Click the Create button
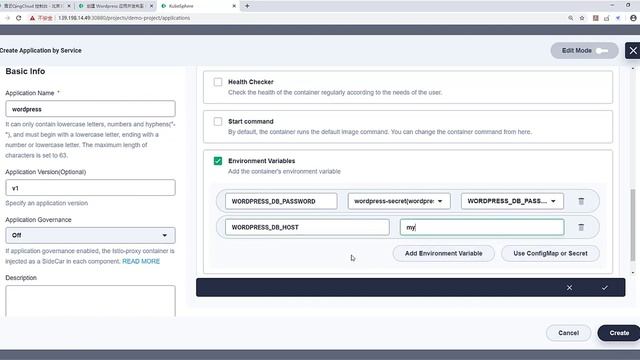640x360 pixels. tap(619, 333)
